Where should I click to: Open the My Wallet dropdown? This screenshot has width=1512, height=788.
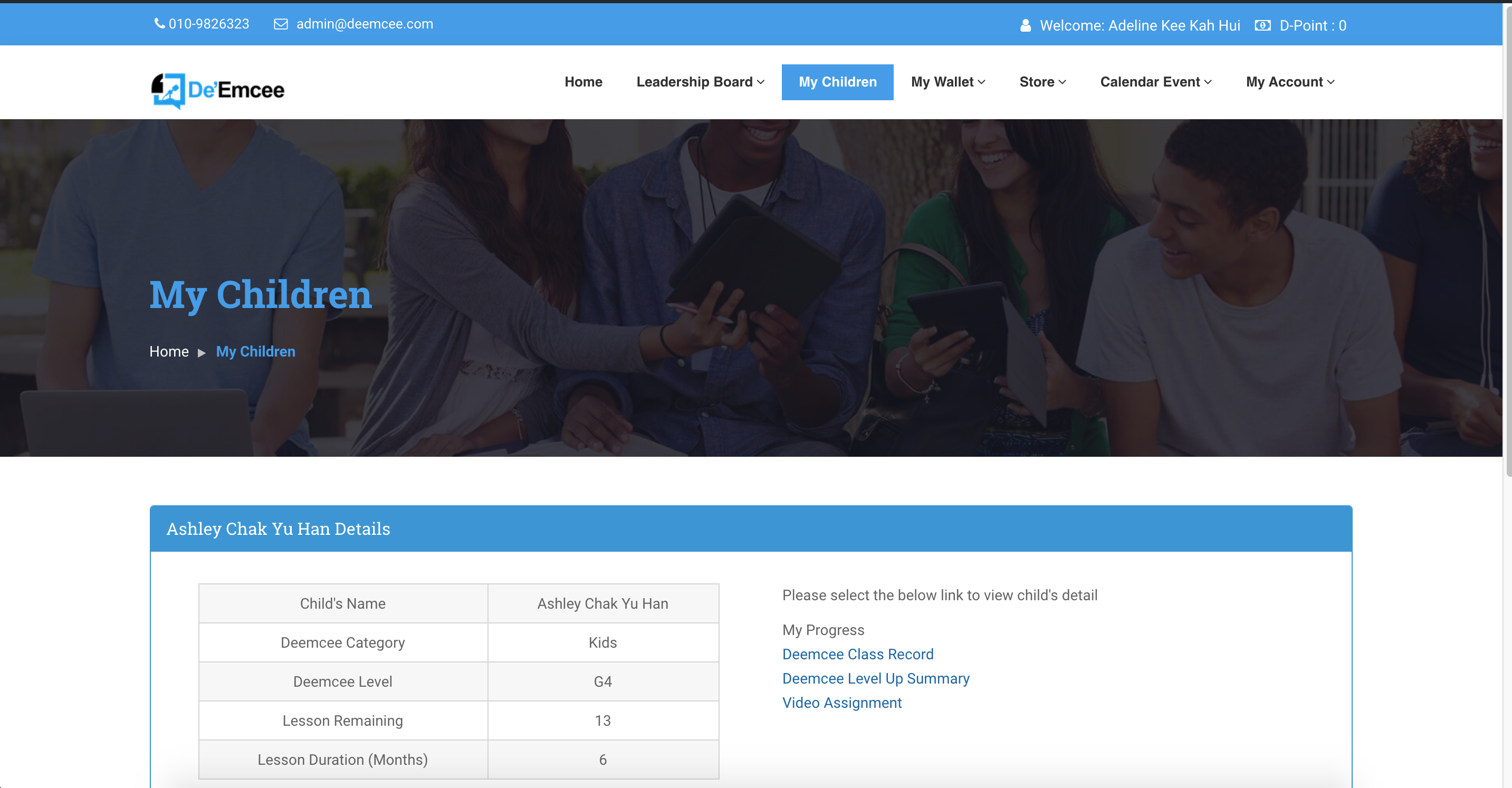pos(948,82)
